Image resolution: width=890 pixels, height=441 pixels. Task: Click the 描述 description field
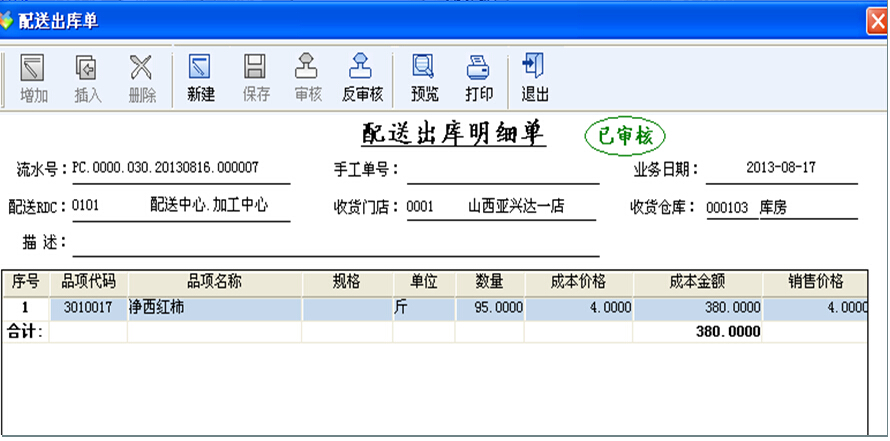point(335,243)
